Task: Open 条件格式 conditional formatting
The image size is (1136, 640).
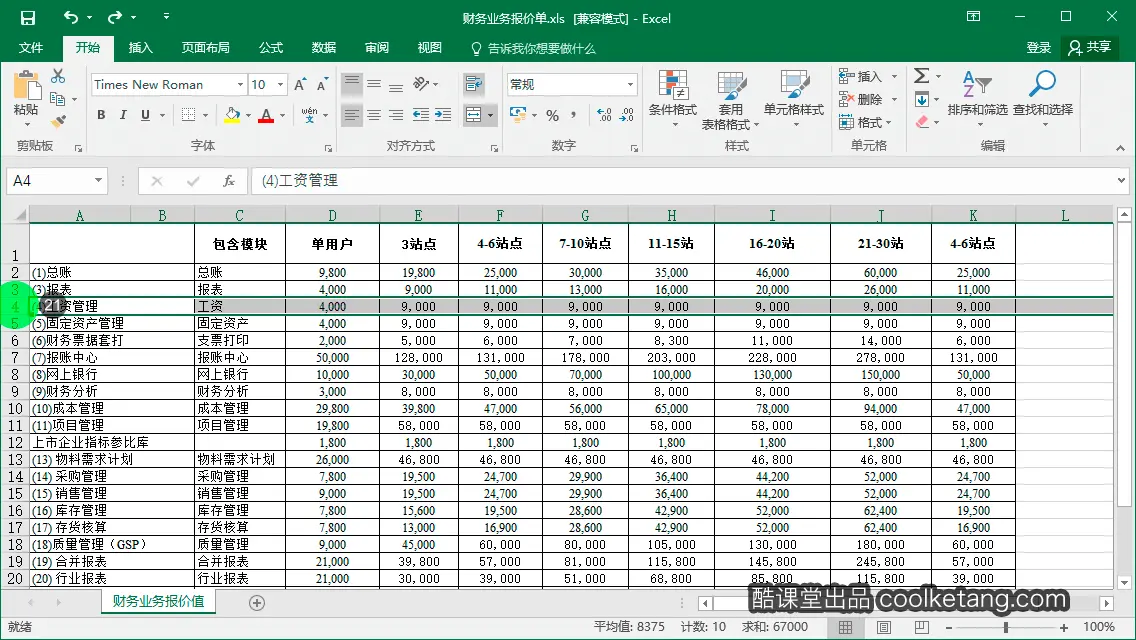Action: click(672, 100)
